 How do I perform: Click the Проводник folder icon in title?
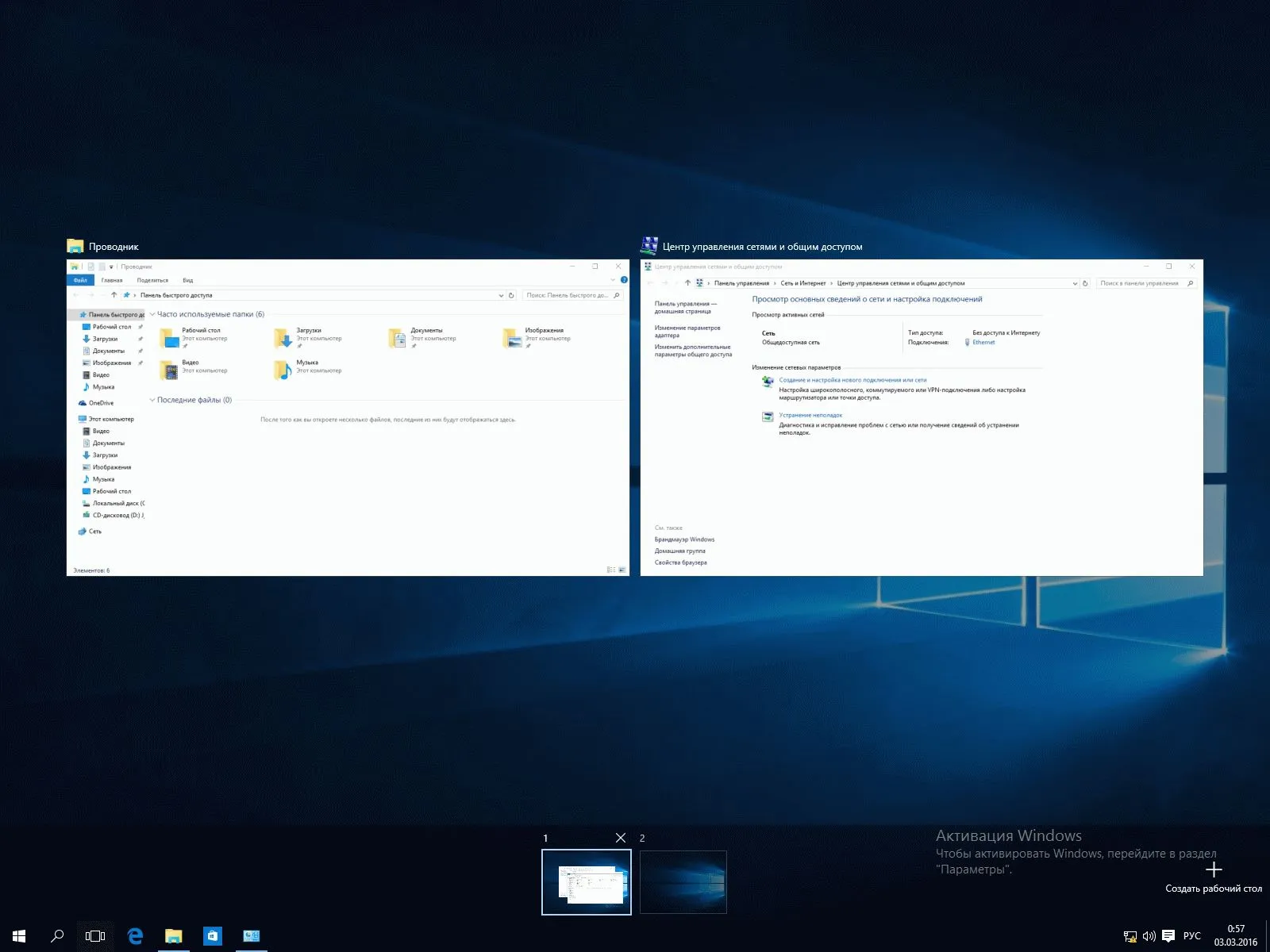75,246
